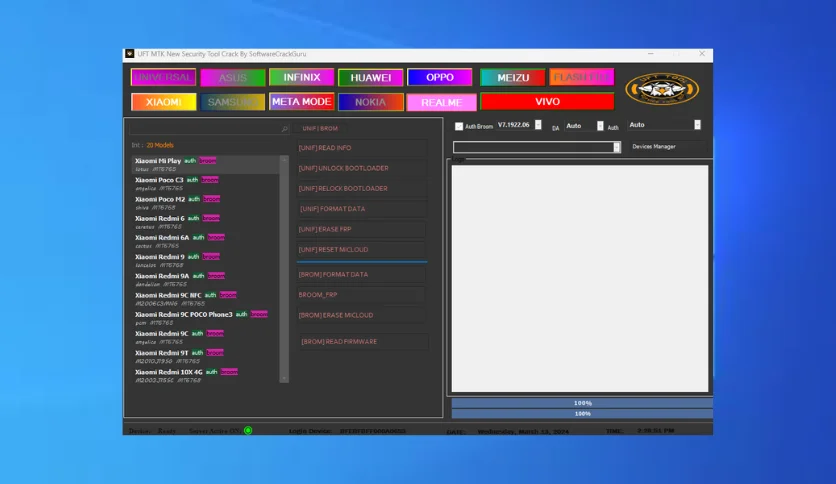
Task: Click the [UNIF] FORMAT DATA button
Action: point(362,209)
